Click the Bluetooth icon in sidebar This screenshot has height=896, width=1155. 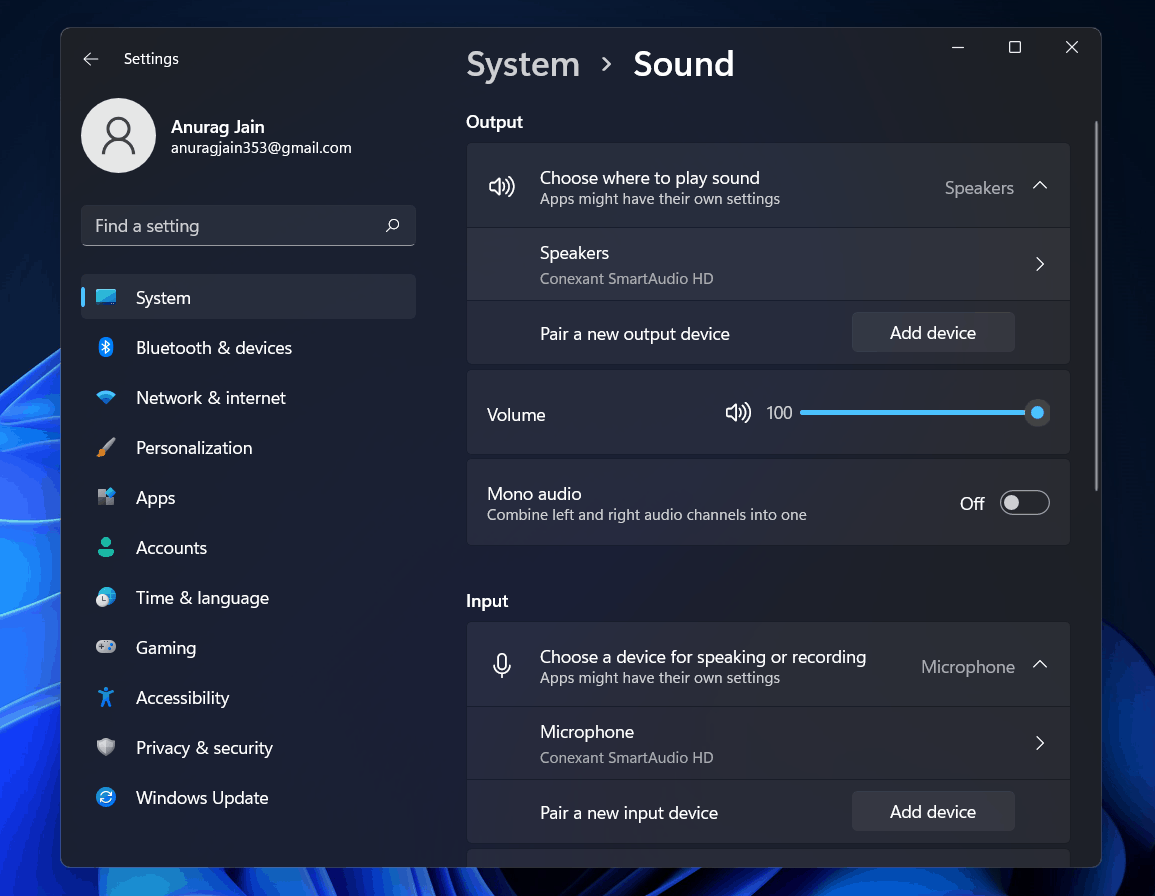(x=106, y=347)
